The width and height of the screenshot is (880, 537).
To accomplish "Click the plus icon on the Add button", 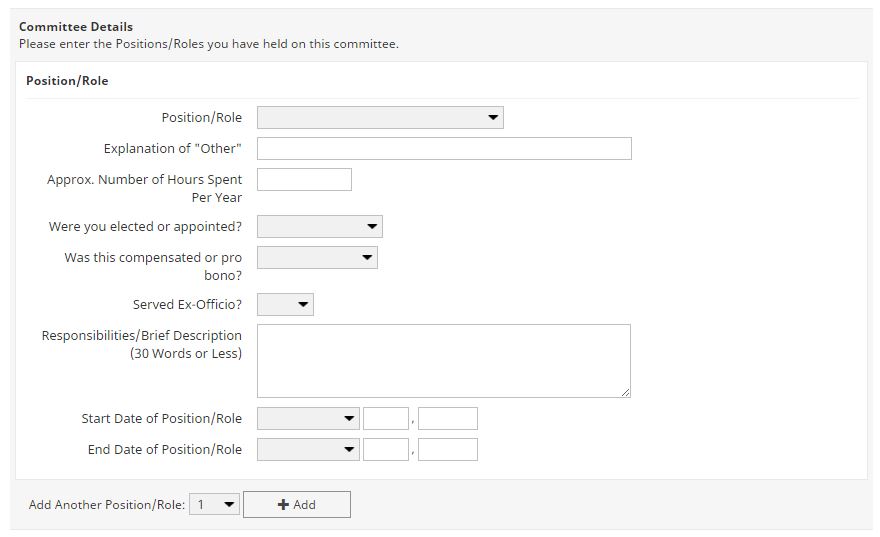I will click(x=283, y=505).
